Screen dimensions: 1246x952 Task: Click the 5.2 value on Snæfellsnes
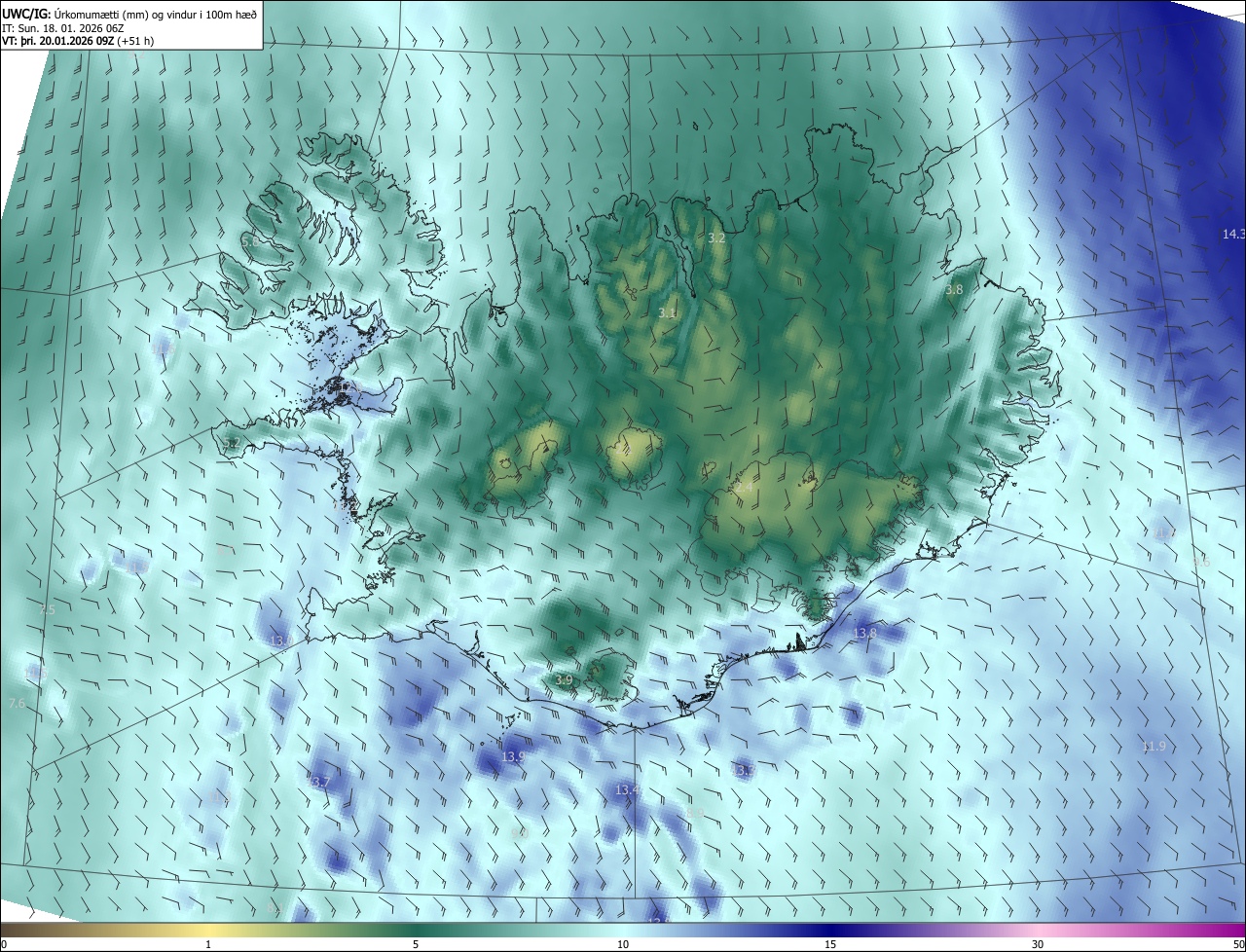pyautogui.click(x=231, y=444)
